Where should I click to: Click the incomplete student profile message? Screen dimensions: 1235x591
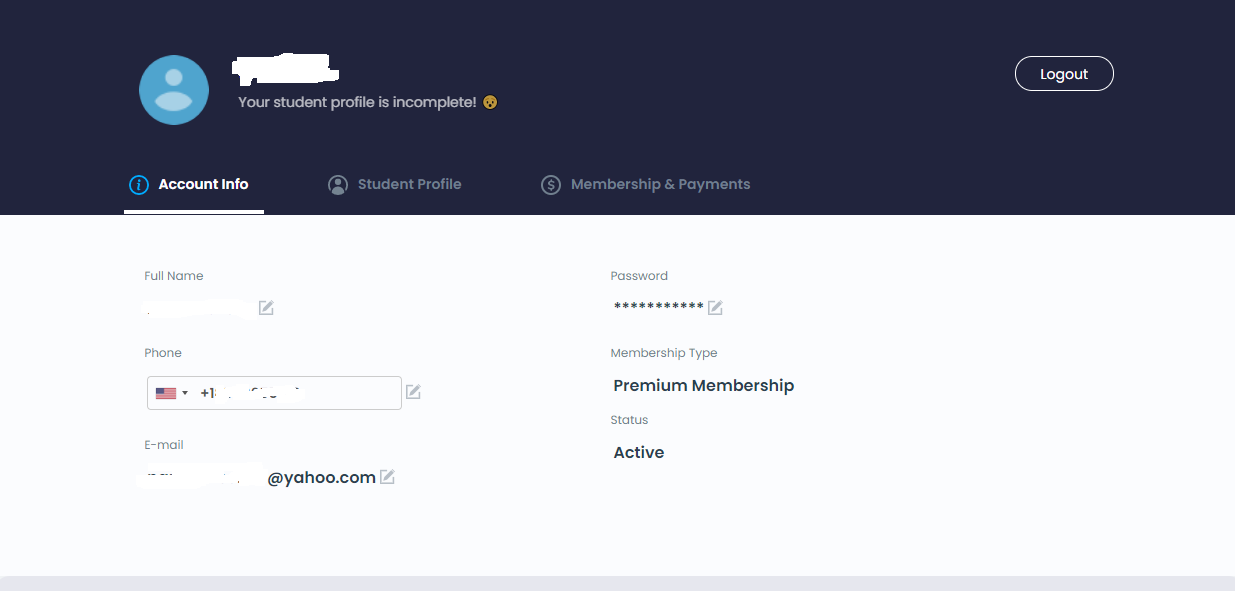[x=357, y=102]
